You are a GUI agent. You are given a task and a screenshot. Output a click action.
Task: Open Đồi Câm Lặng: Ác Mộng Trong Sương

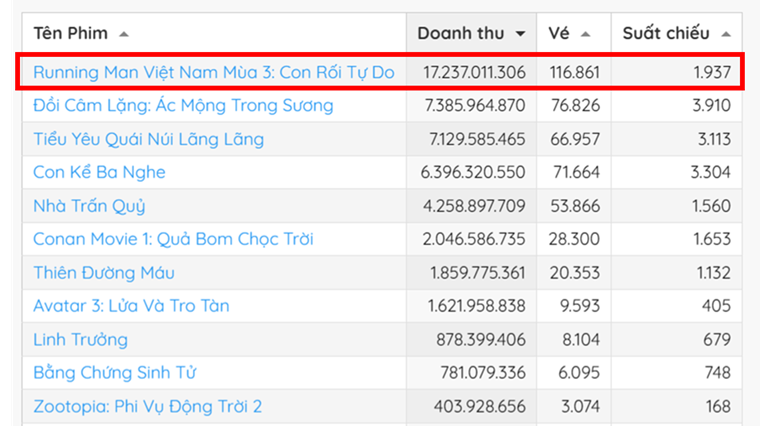pyautogui.click(x=183, y=106)
